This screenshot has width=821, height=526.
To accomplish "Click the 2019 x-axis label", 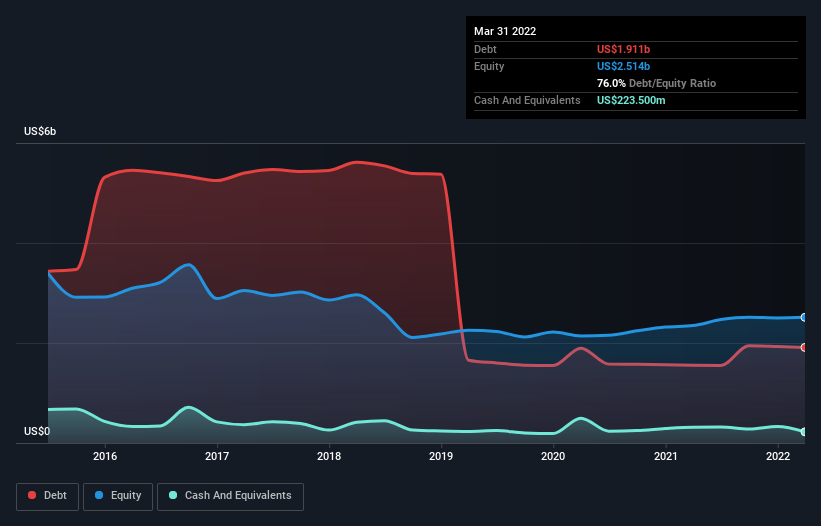I will [x=441, y=456].
